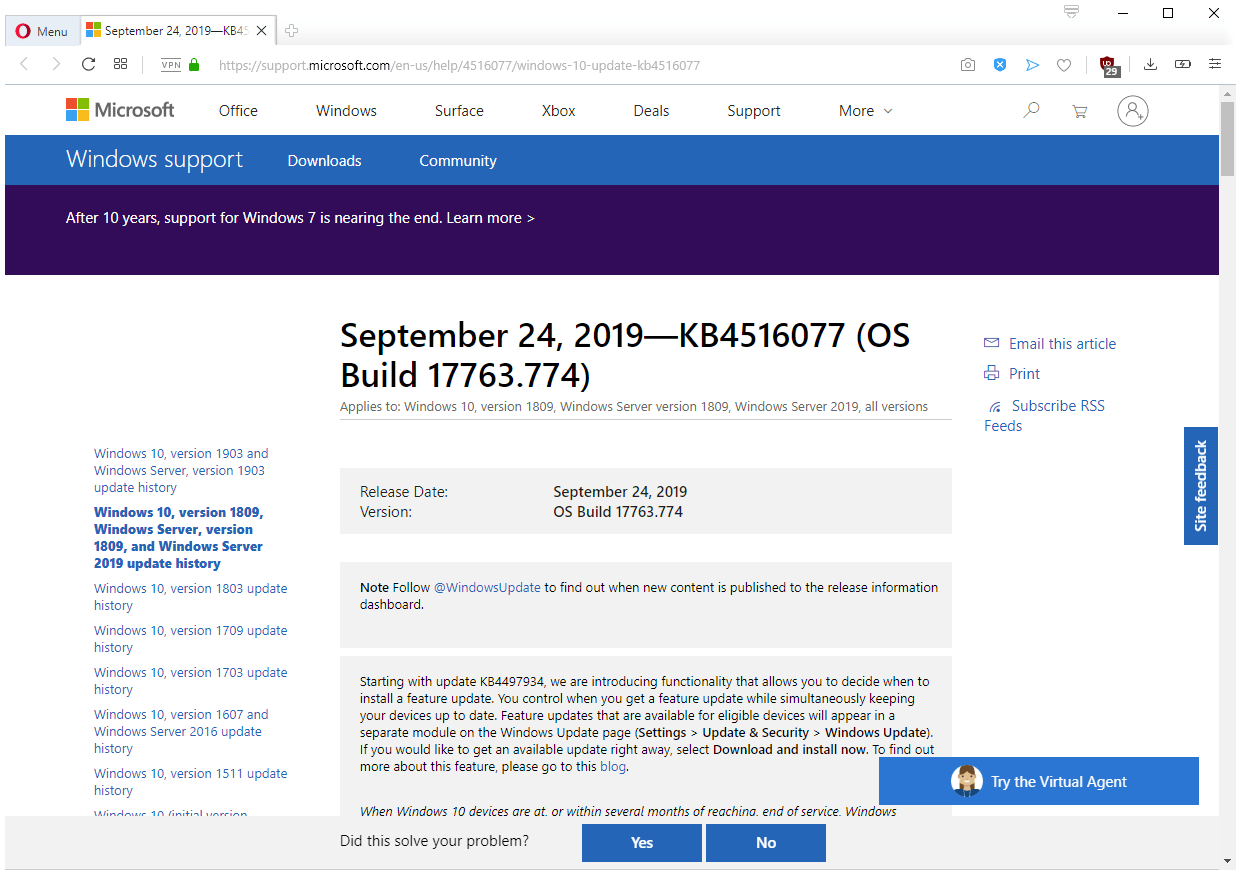The image size is (1241, 876).
Task: Answer Yes to Did this solve your problem
Action: [x=642, y=843]
